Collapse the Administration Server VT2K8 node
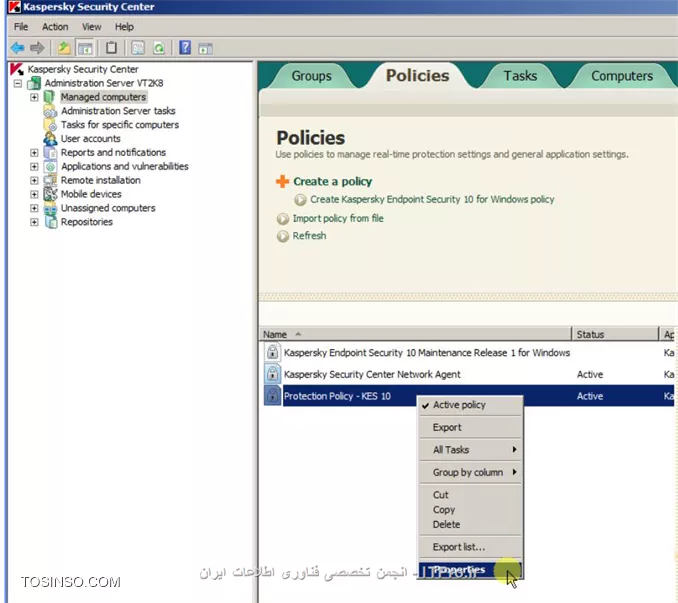 tap(18, 83)
